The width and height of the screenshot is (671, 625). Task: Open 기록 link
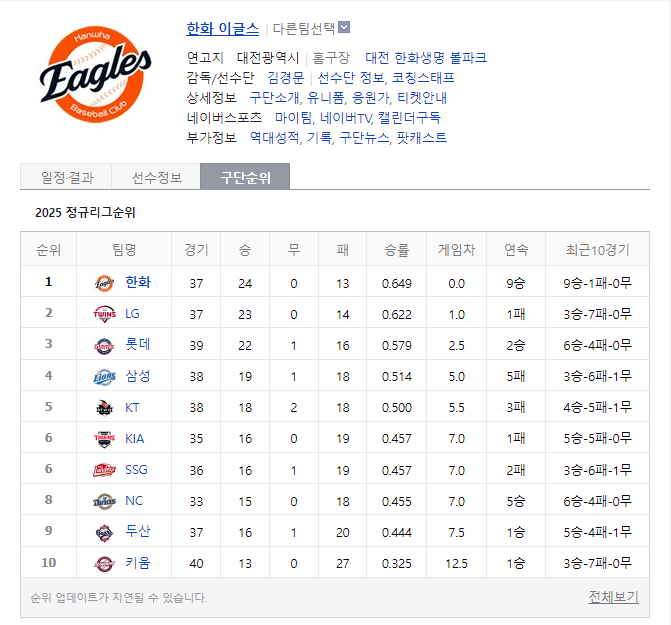(319, 137)
